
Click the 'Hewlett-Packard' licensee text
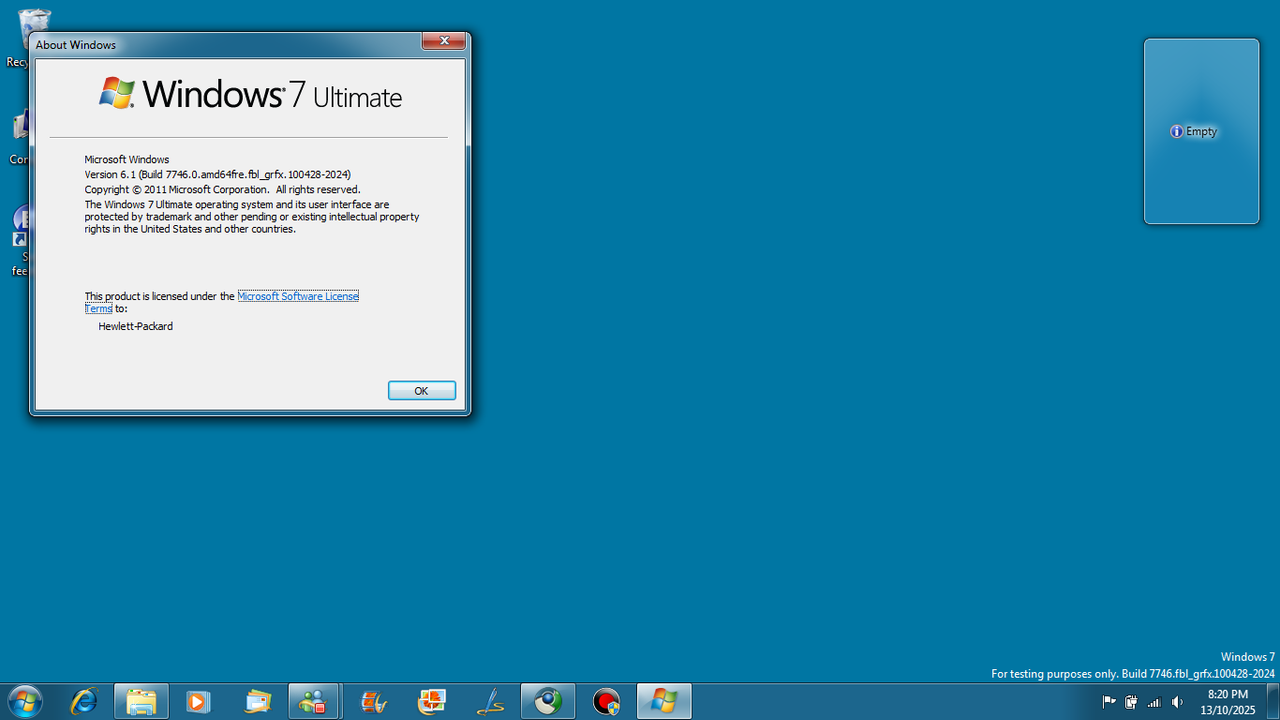[135, 326]
